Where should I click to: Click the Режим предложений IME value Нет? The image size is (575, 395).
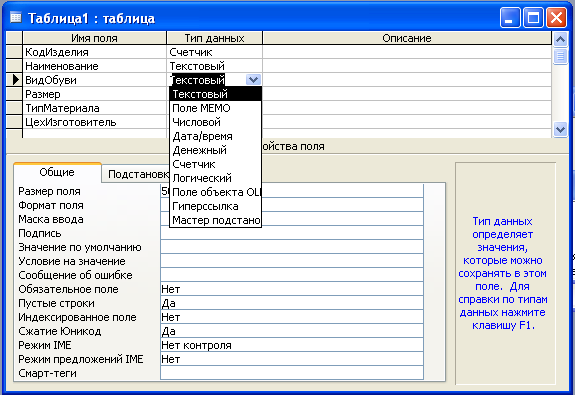pyautogui.click(x=292, y=359)
